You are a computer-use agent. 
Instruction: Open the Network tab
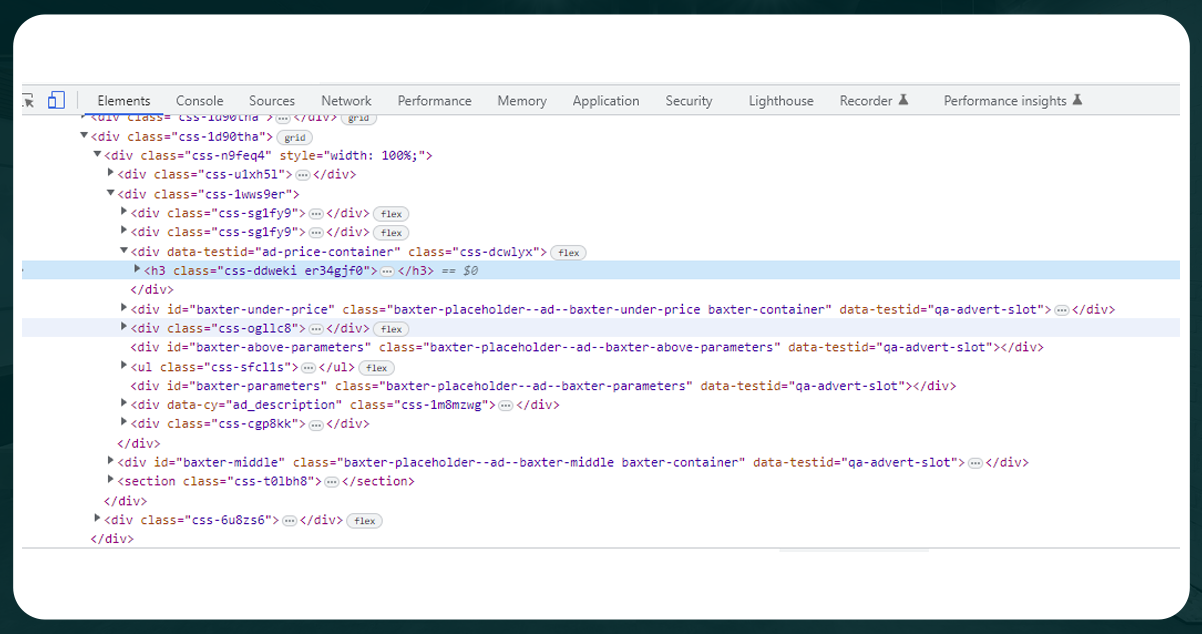346,100
